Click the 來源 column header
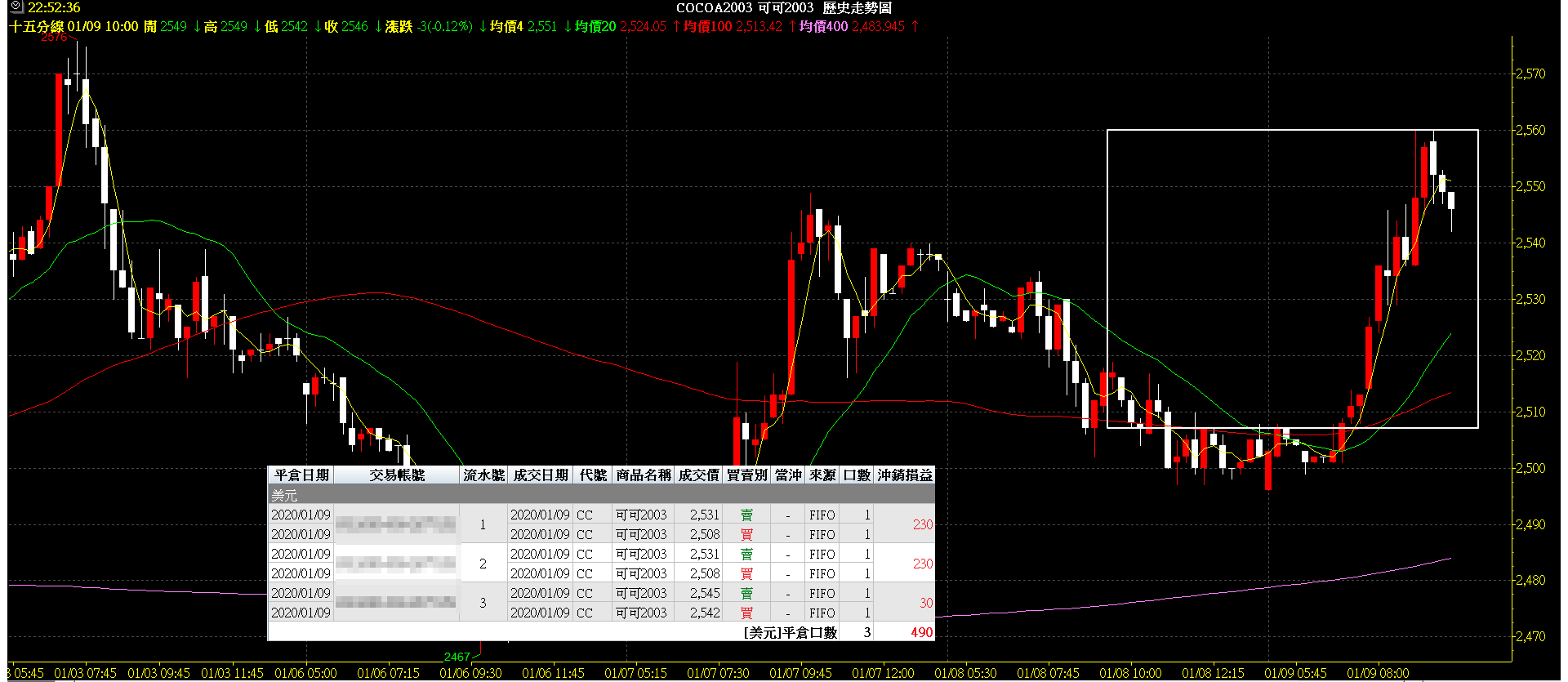Viewport: 1568px width, 682px height. tap(823, 475)
